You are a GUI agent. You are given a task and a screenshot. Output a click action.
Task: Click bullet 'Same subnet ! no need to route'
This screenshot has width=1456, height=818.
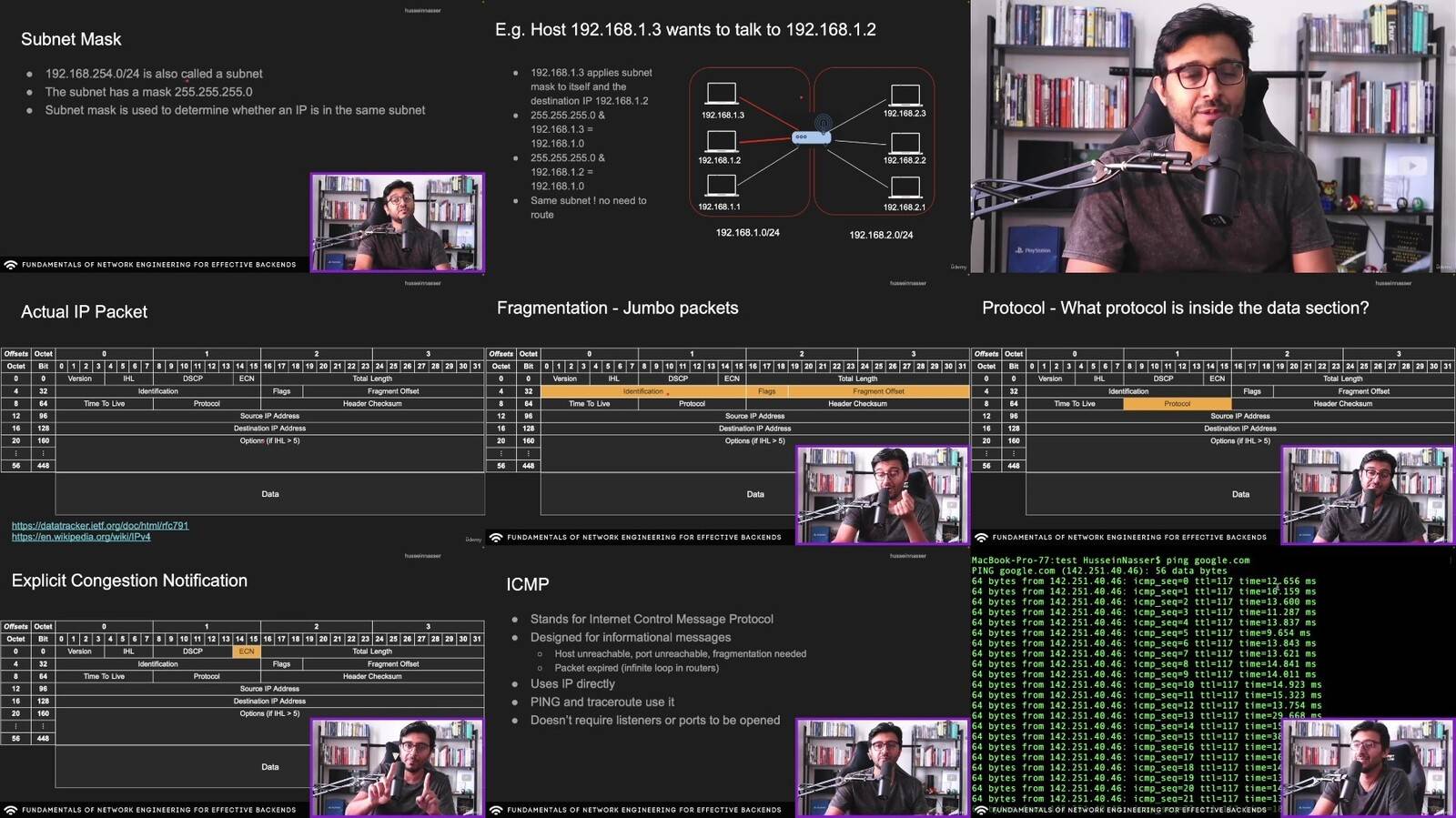click(x=589, y=207)
